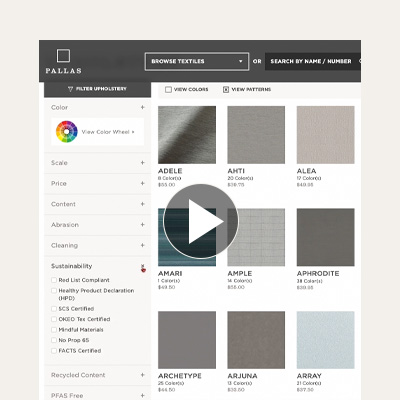Click the ARCHETYPE product name
The image size is (400, 400).
(180, 376)
